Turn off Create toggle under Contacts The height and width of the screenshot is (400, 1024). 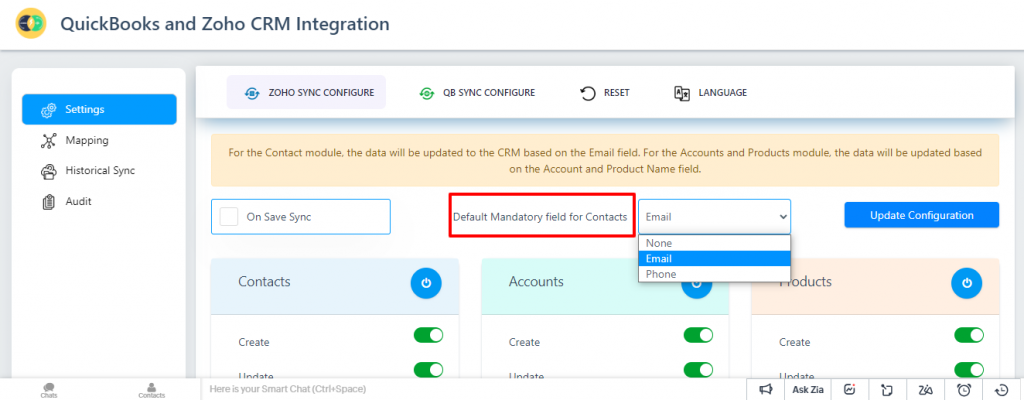point(428,335)
